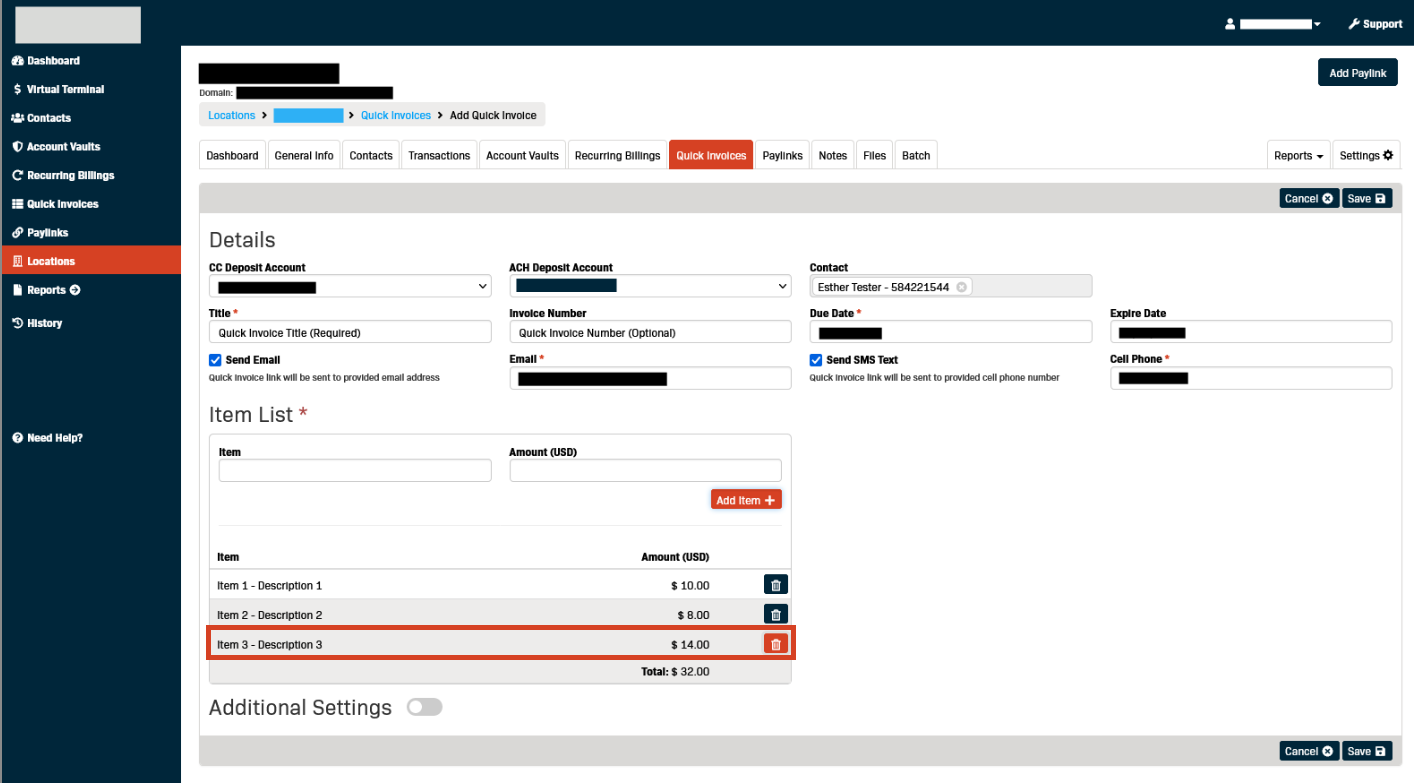The width and height of the screenshot is (1414, 783).
Task: Open the Batch tab
Action: pos(916,155)
